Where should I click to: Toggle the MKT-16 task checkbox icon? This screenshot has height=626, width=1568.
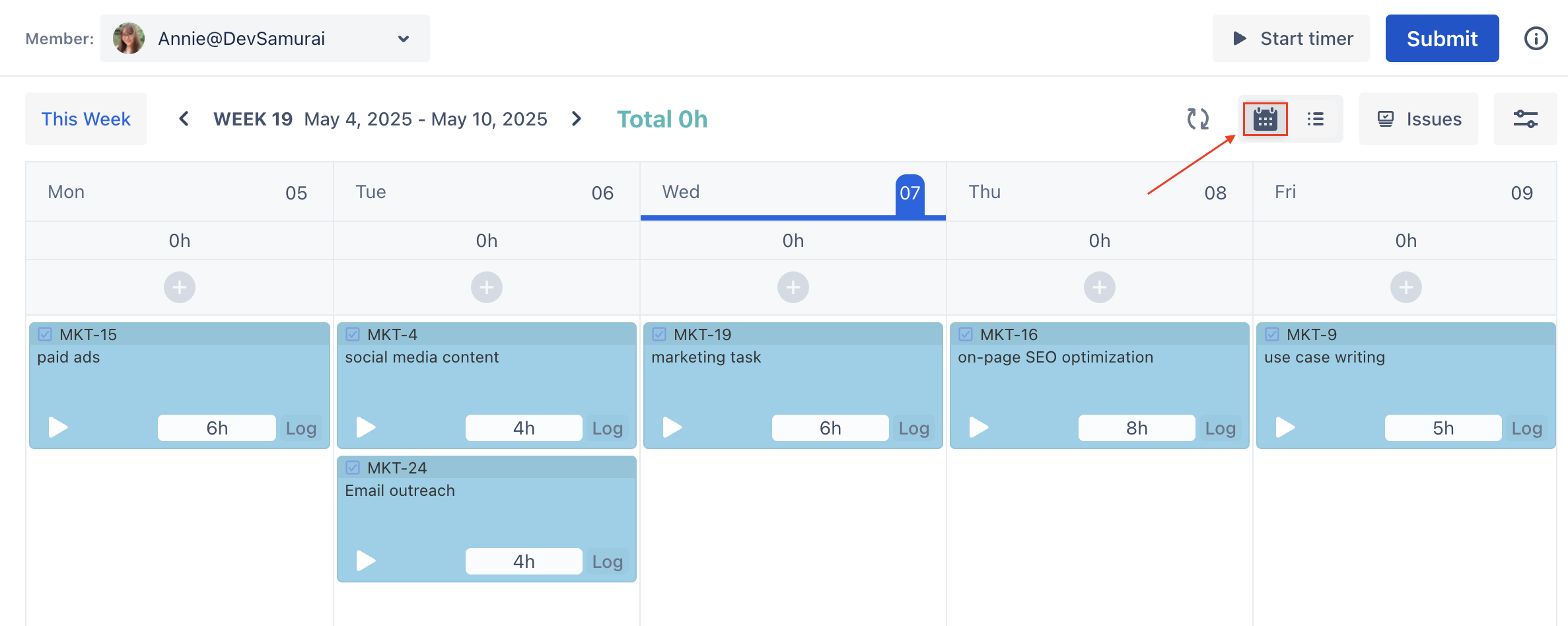coord(966,334)
